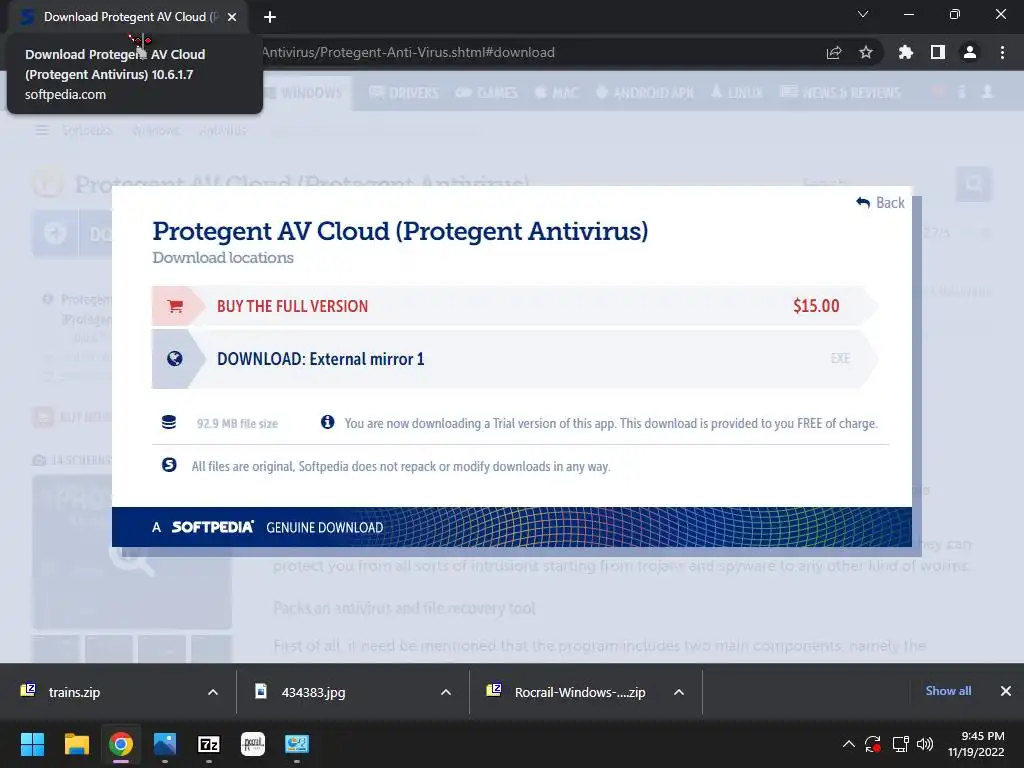Open the MAC category tab

click(557, 93)
